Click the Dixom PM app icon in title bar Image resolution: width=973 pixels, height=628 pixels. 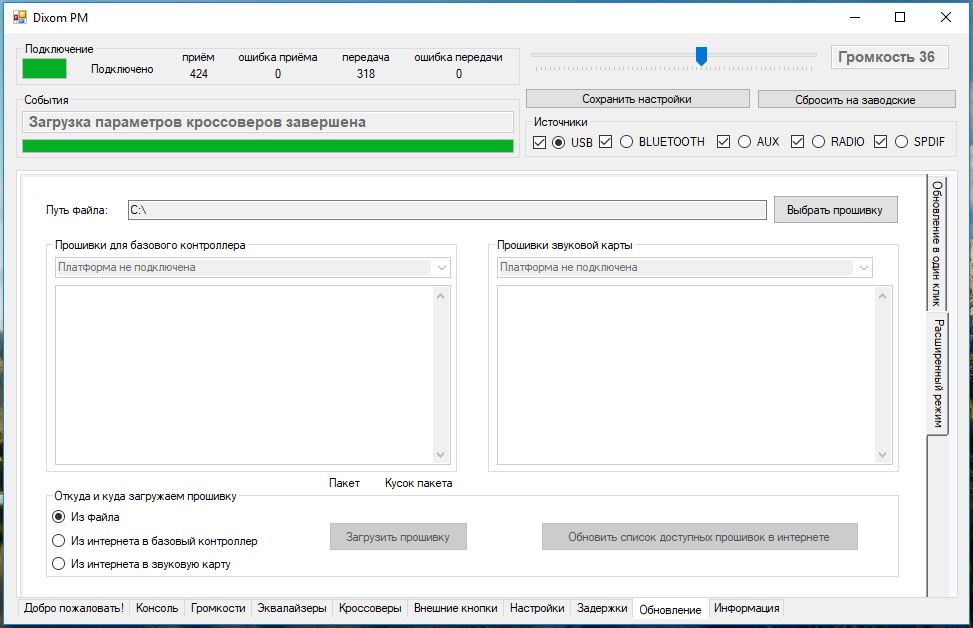click(x=19, y=17)
